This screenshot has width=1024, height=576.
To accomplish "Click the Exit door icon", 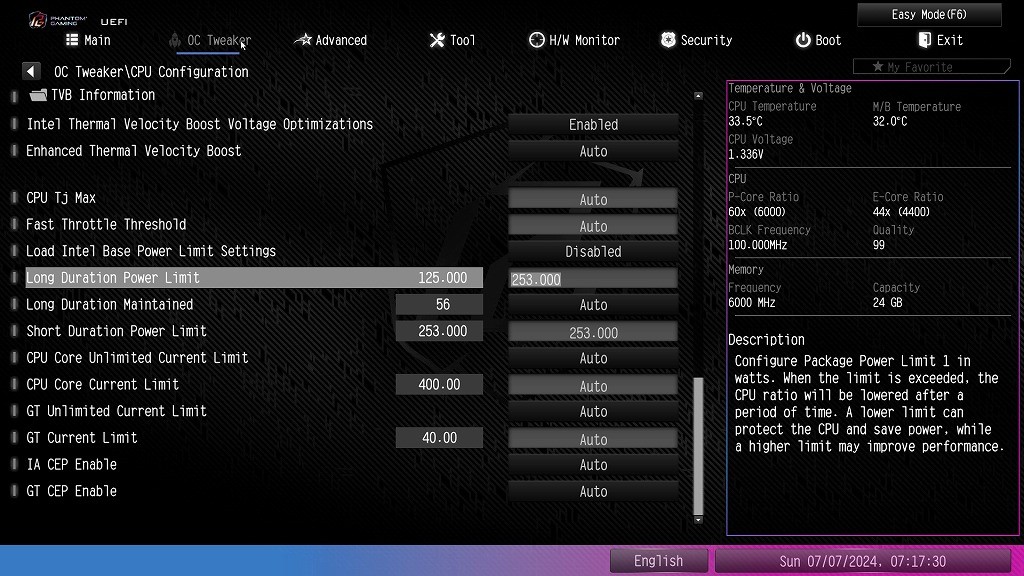I will [925, 40].
